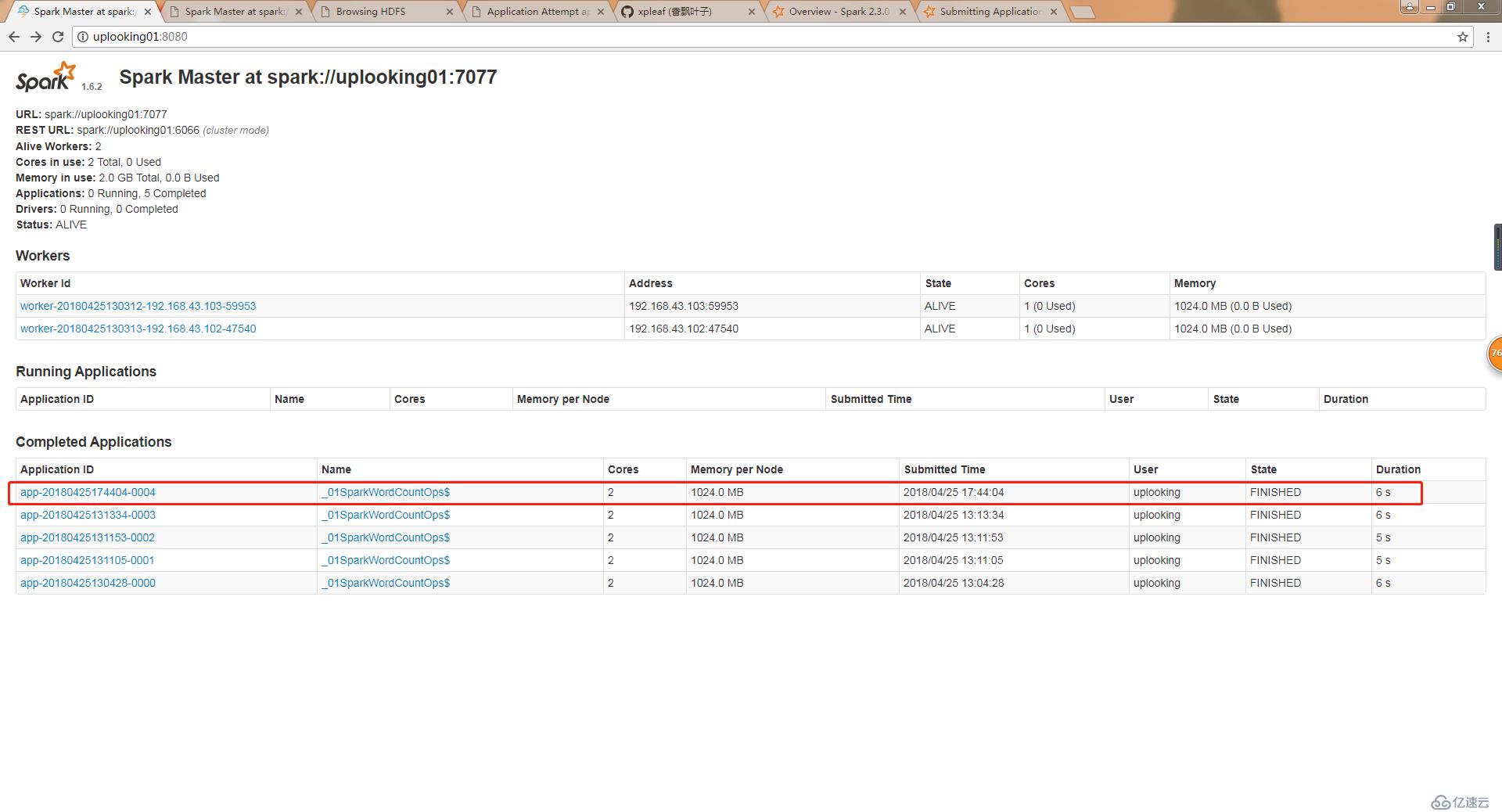Screen dimensions: 1502x812
Task: Close the first Spark Master tab
Action: (148, 12)
